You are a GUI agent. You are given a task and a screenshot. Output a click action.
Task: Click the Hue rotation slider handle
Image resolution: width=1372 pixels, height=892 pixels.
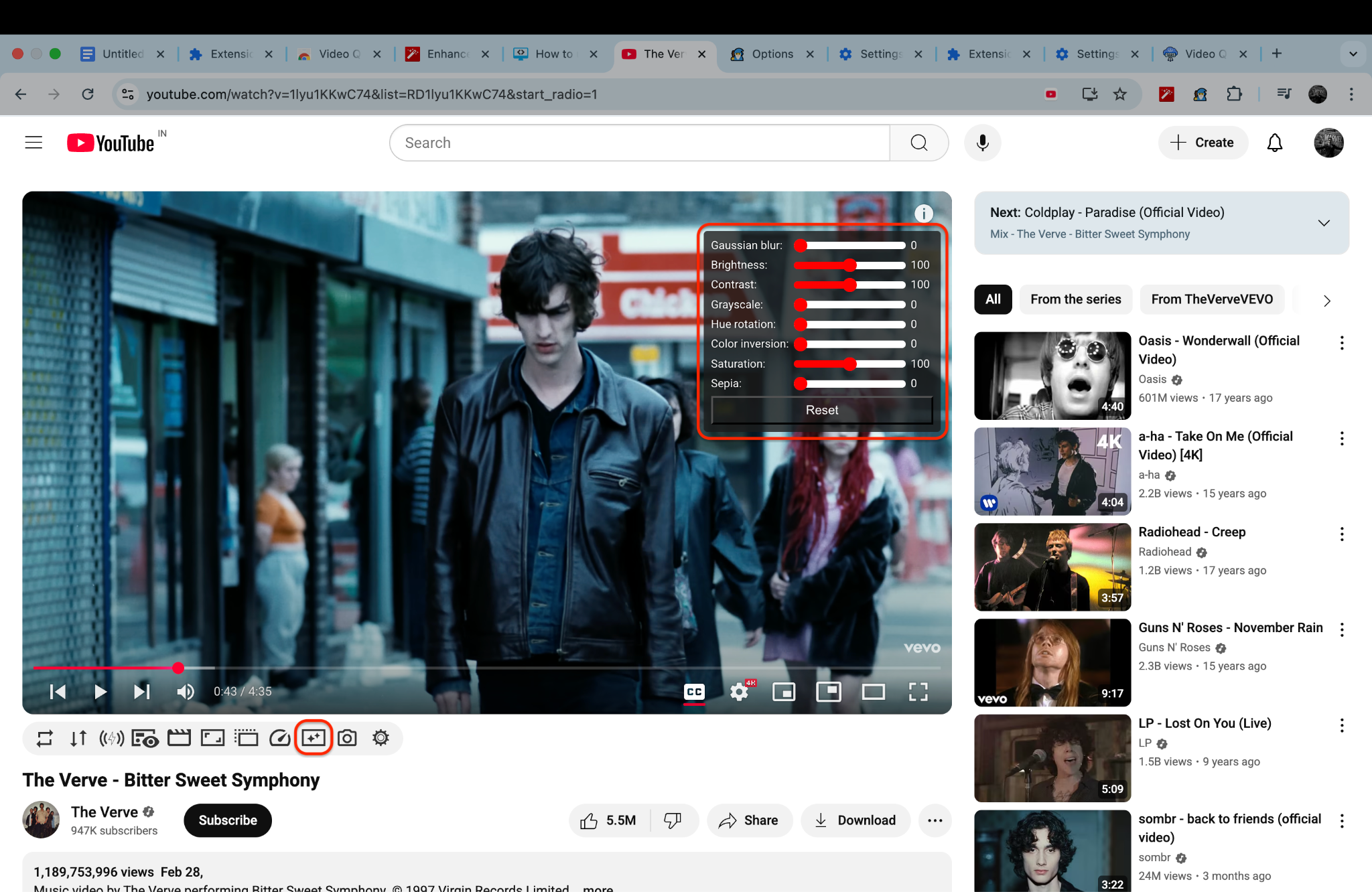coord(801,324)
